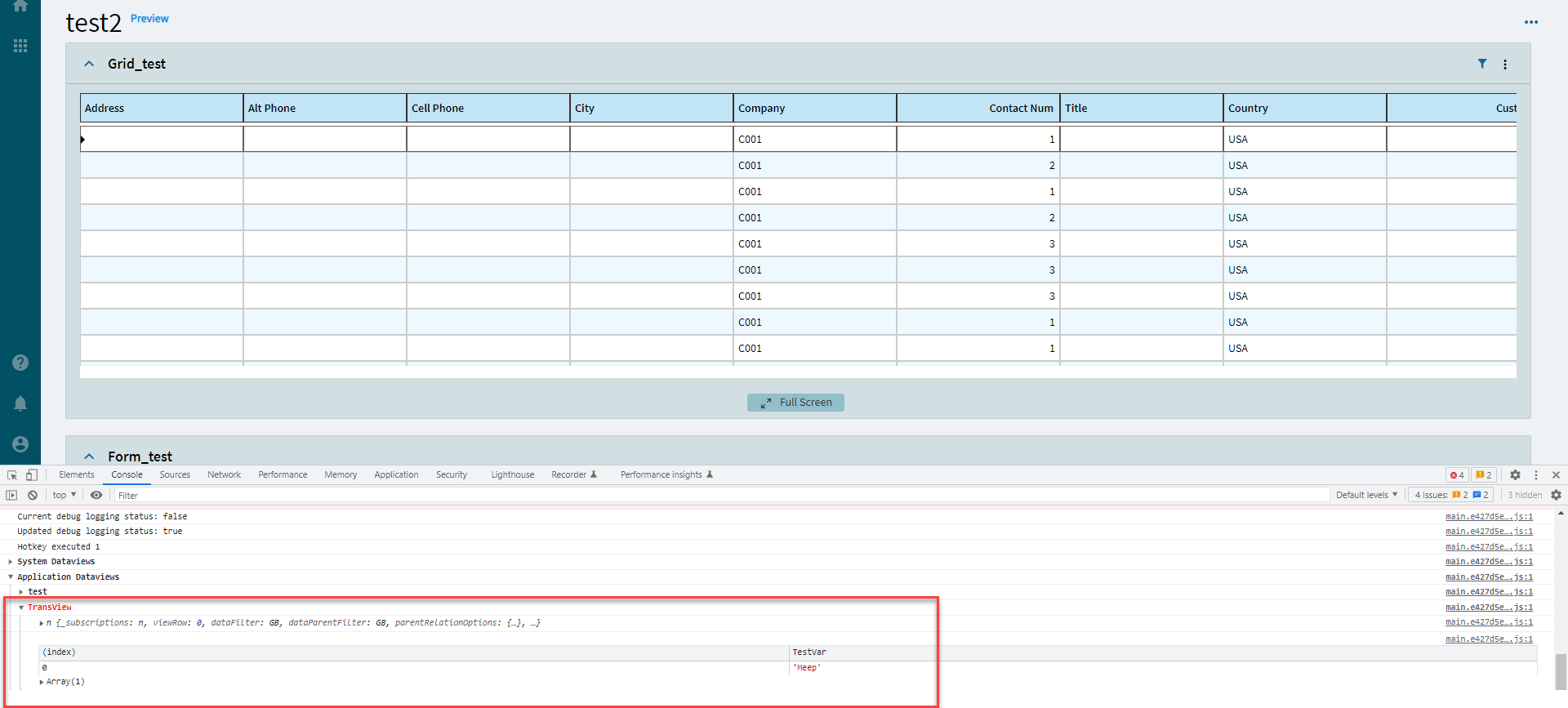Clear the console with the ban icon

click(33, 495)
